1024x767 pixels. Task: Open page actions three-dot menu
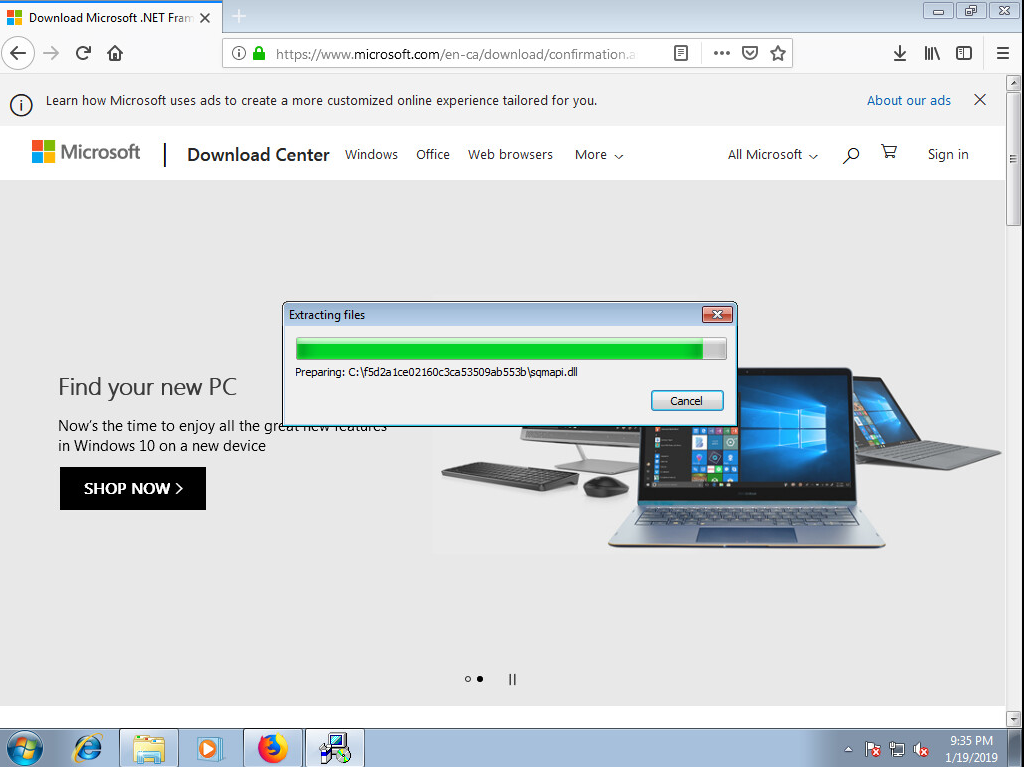[x=722, y=54]
